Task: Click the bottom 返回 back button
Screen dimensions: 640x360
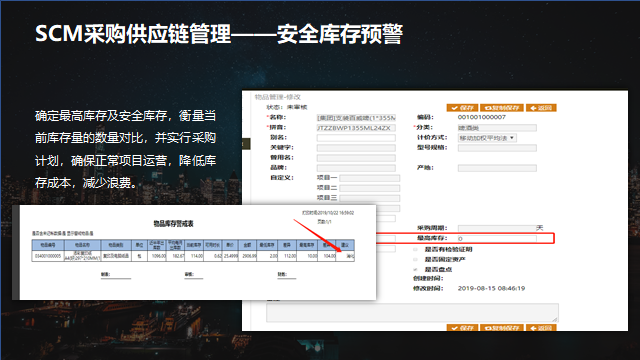Action: pyautogui.click(x=541, y=328)
